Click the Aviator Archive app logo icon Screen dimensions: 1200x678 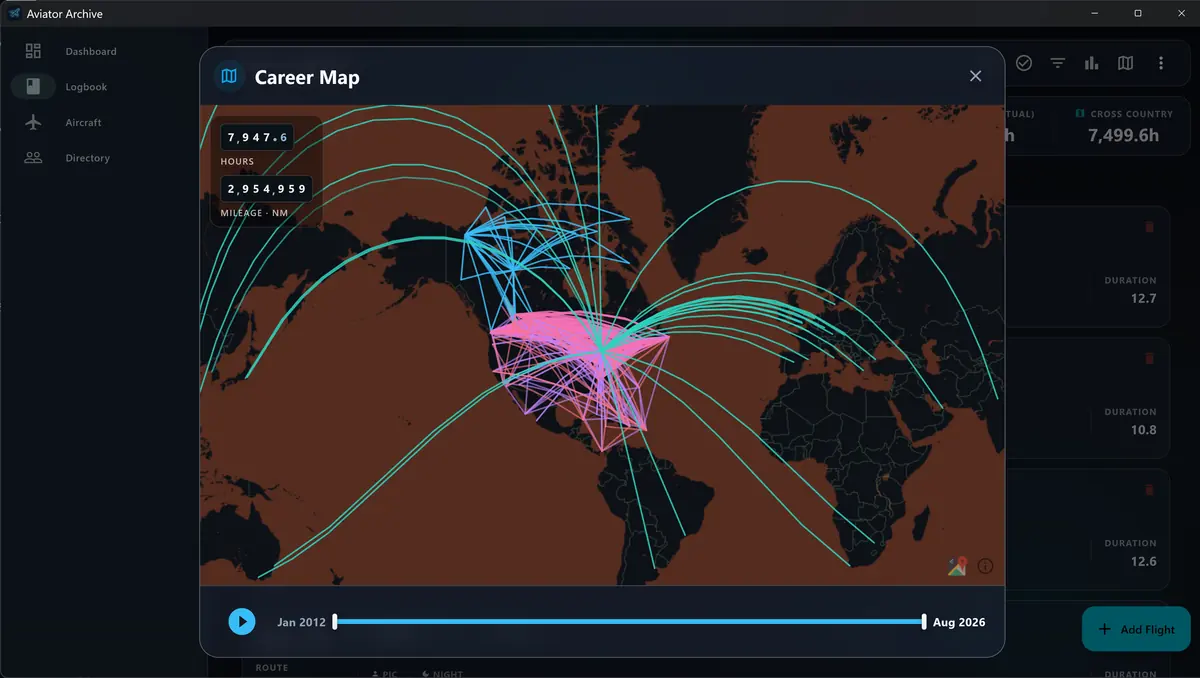pos(14,14)
